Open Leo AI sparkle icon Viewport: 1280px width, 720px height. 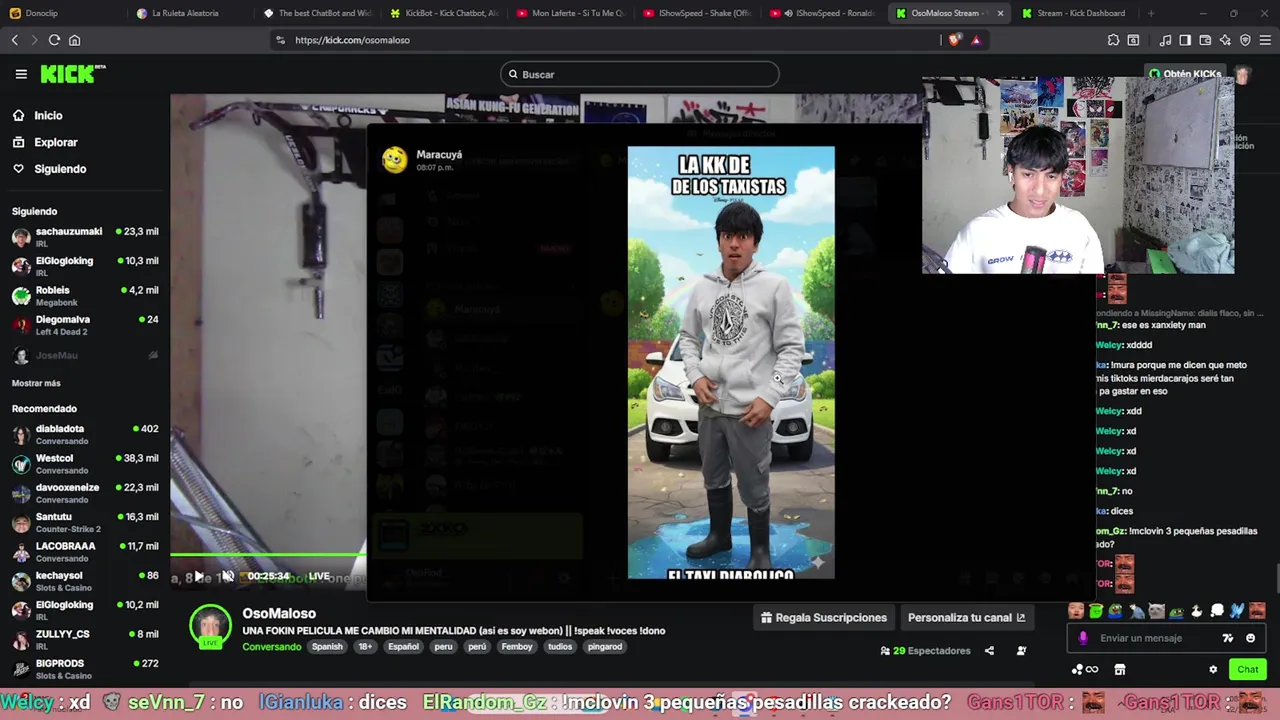pyautogui.click(x=1225, y=40)
